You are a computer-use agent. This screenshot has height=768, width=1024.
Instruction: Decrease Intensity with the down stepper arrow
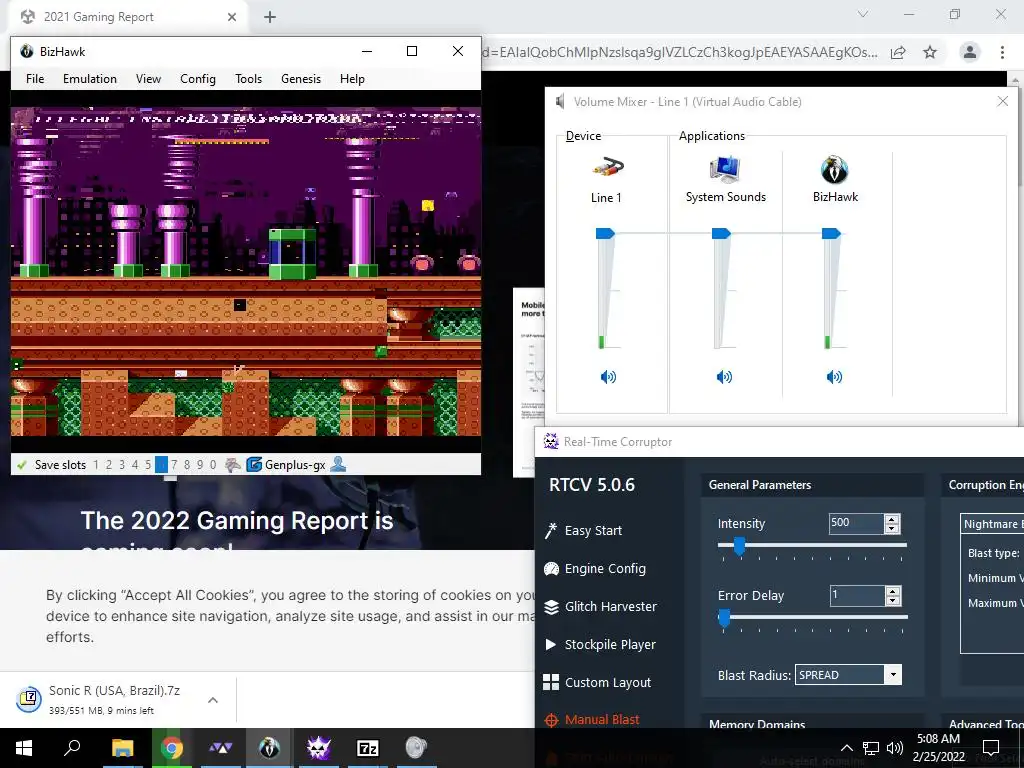[892, 528]
